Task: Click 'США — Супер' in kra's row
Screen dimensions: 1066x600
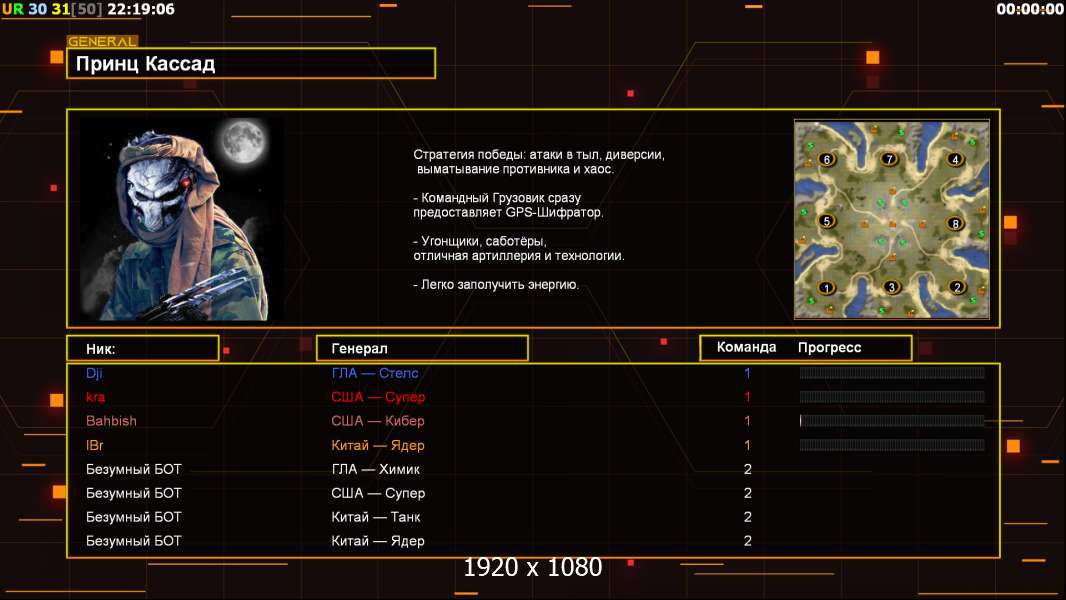Action: (378, 397)
